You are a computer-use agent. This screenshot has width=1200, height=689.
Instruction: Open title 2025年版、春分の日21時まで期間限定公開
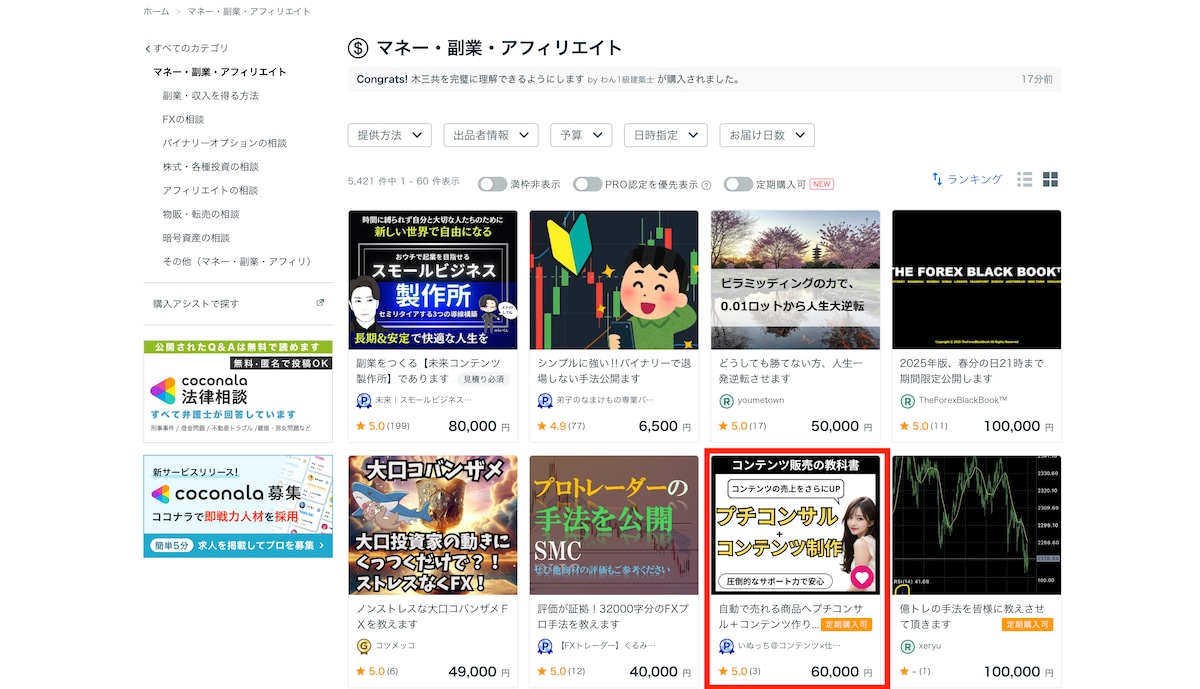click(x=972, y=371)
